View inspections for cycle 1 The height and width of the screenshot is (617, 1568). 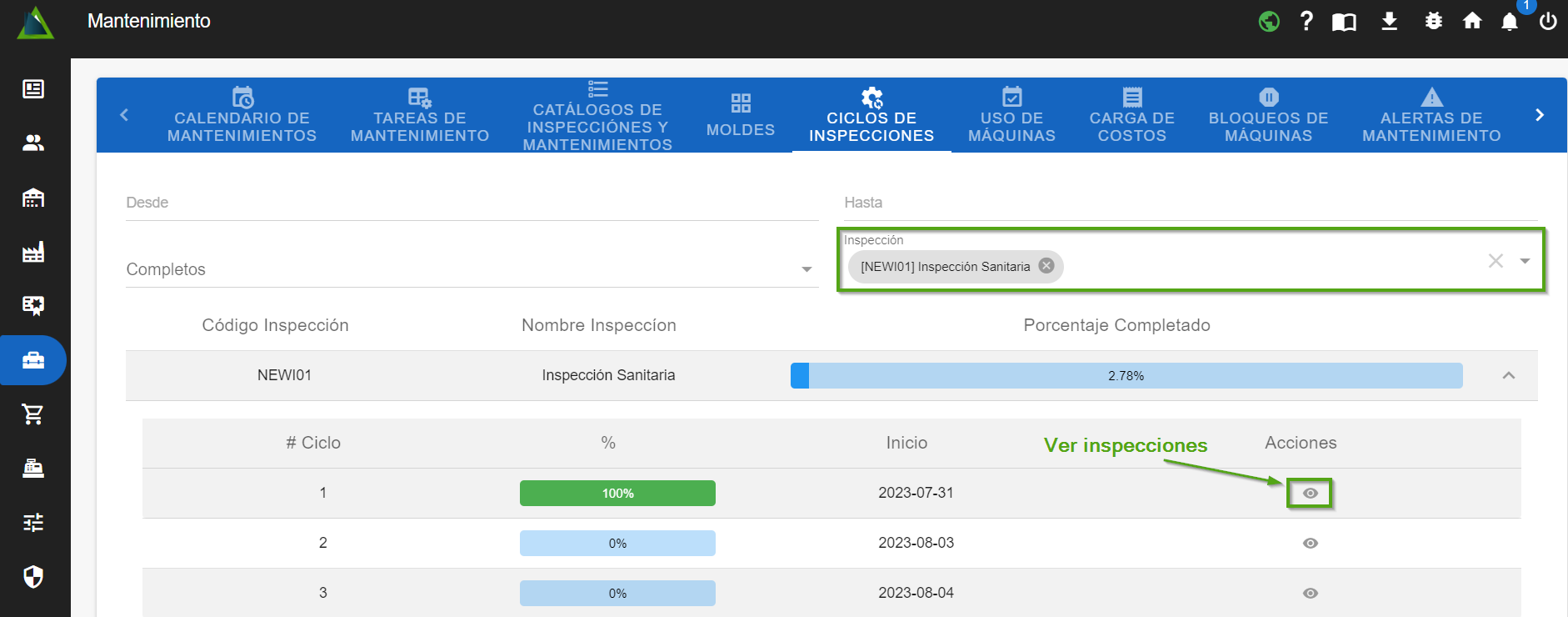pos(1310,493)
